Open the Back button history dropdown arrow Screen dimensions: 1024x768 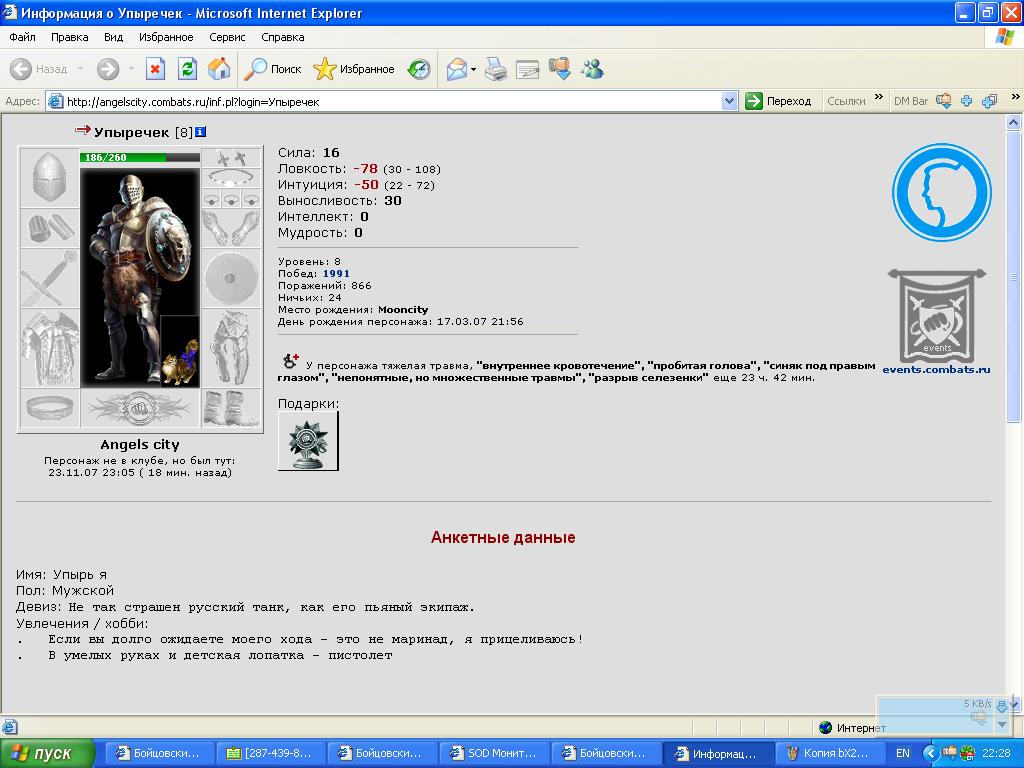(x=78, y=69)
